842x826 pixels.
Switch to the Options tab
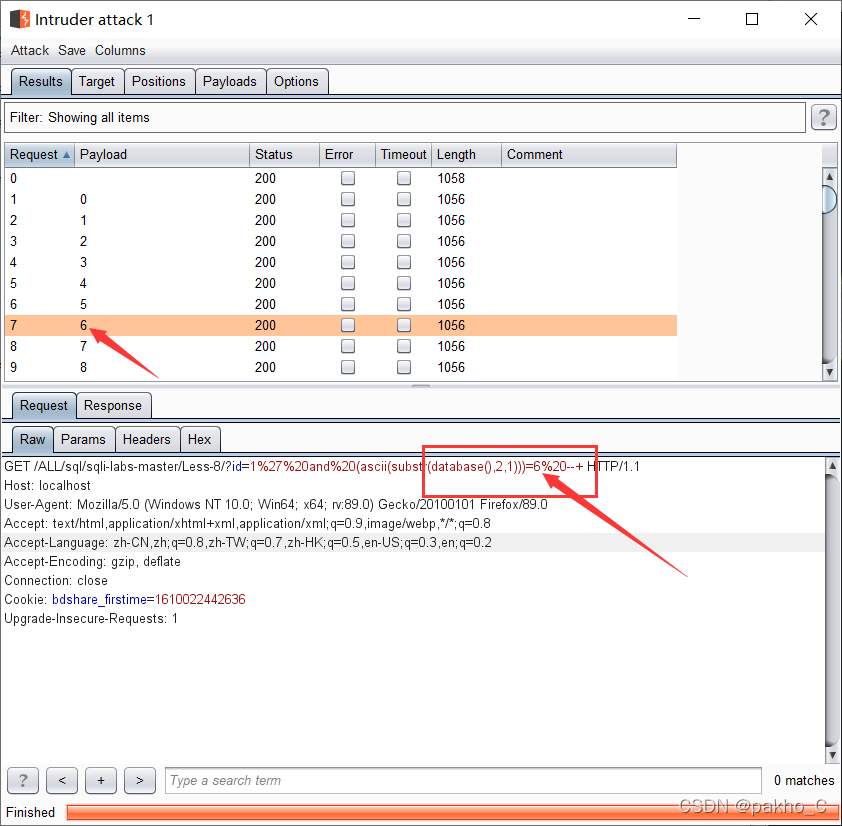[x=296, y=82]
